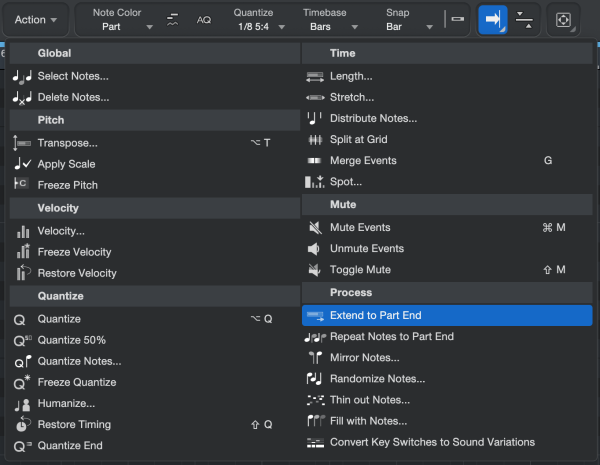Choose Toggle Mute menu item
This screenshot has height=465, width=600.
click(x=447, y=270)
